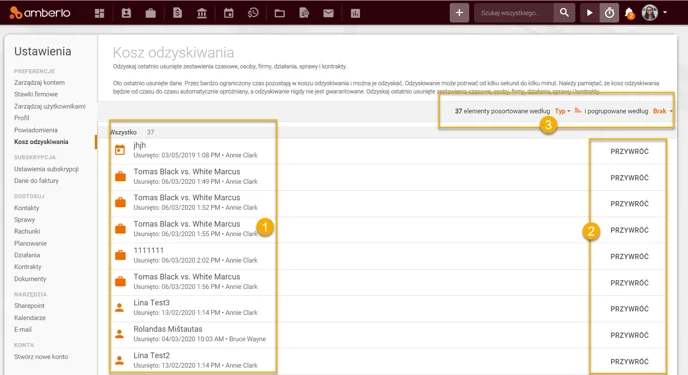
Task: Open E-mail tools link
Action: 23,329
